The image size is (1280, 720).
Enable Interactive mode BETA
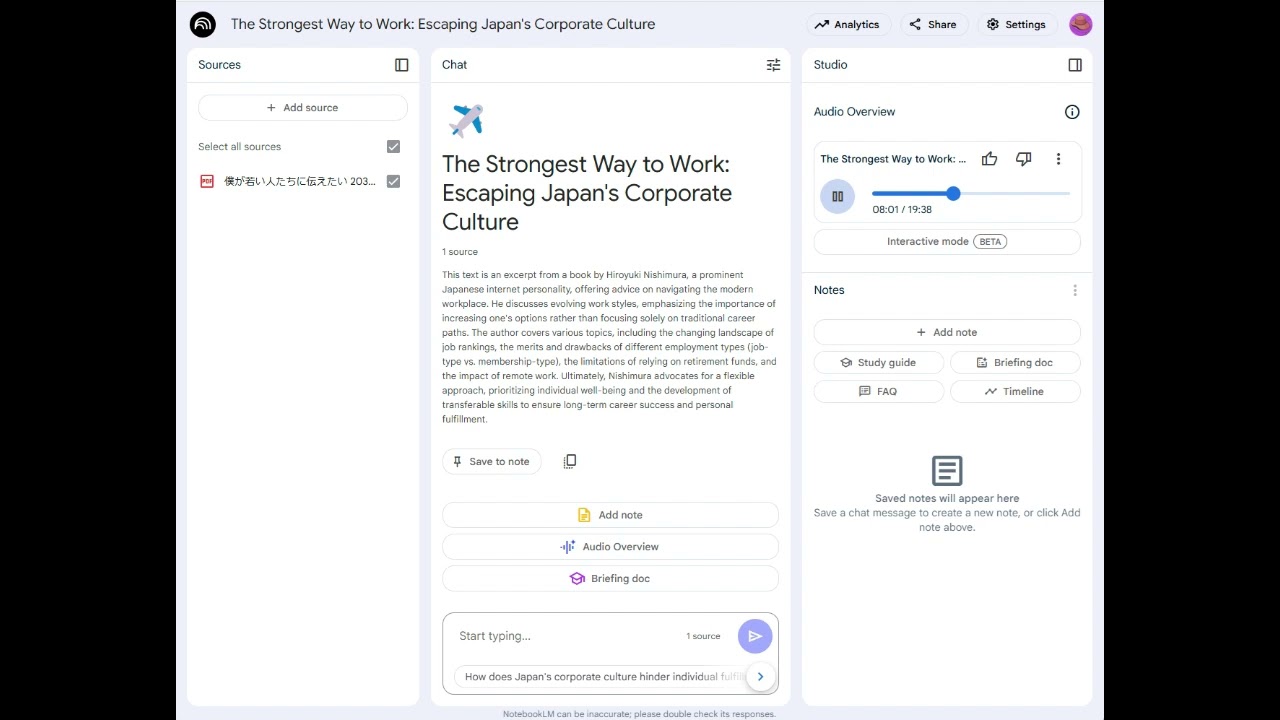[946, 242]
